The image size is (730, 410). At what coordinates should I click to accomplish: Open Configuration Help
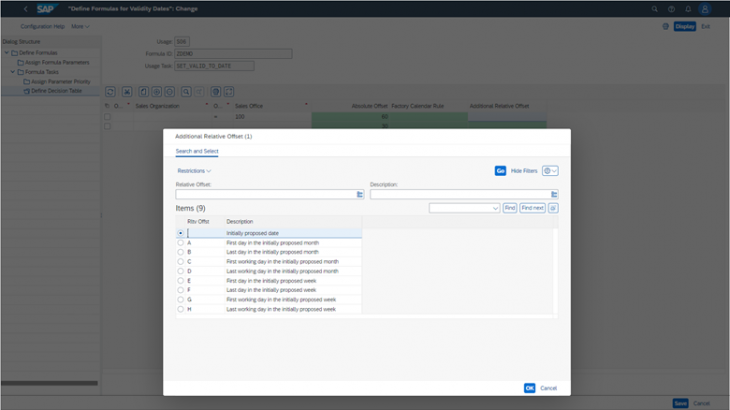(x=42, y=27)
